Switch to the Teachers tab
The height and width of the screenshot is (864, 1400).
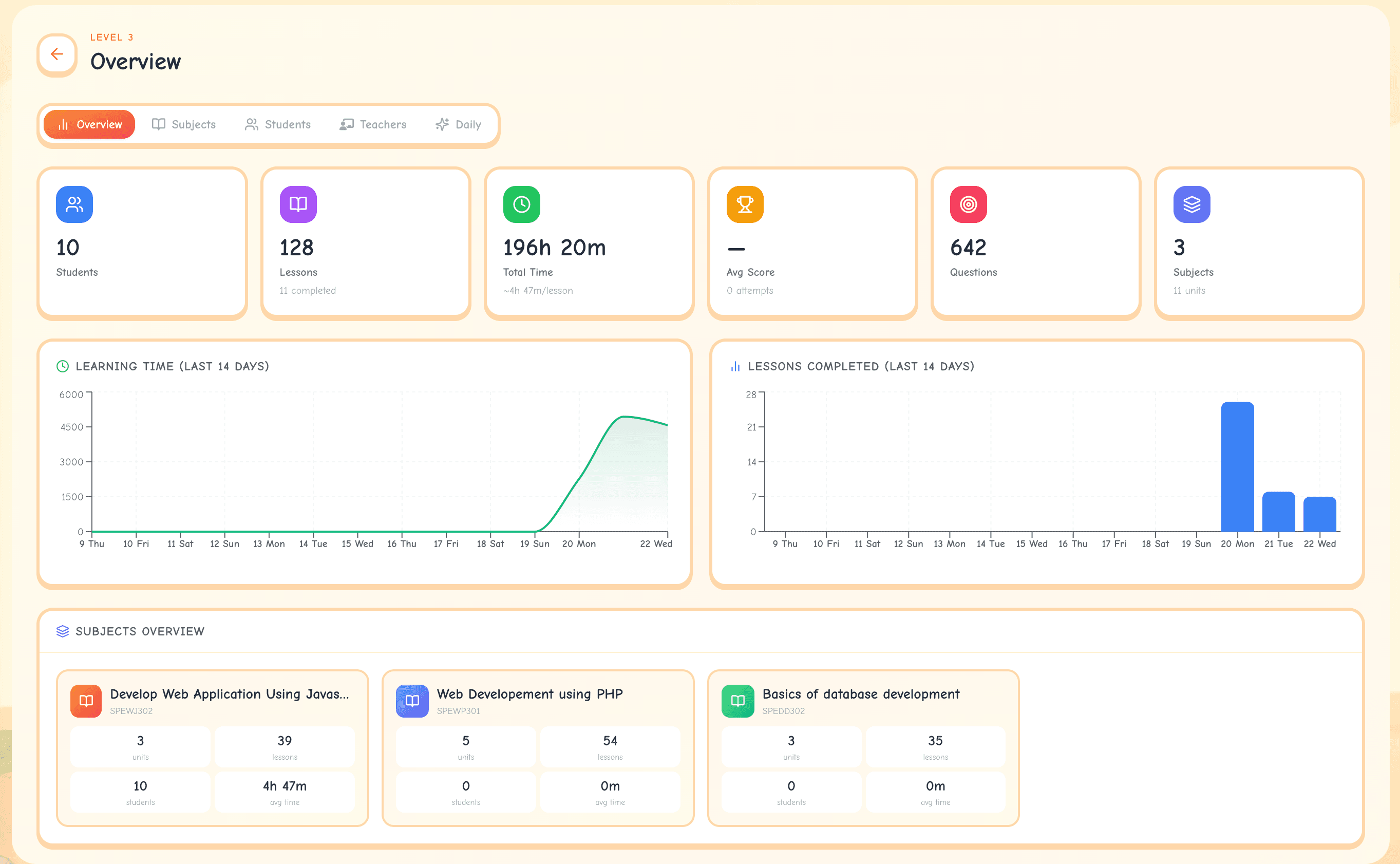(x=373, y=125)
